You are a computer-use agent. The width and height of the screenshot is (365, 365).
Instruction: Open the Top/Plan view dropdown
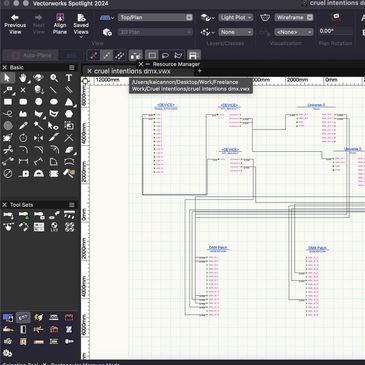click(155, 17)
